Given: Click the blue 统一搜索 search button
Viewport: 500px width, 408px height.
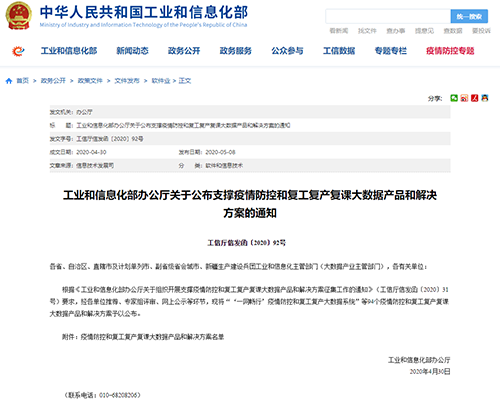Looking at the screenshot, I should pos(469,16).
